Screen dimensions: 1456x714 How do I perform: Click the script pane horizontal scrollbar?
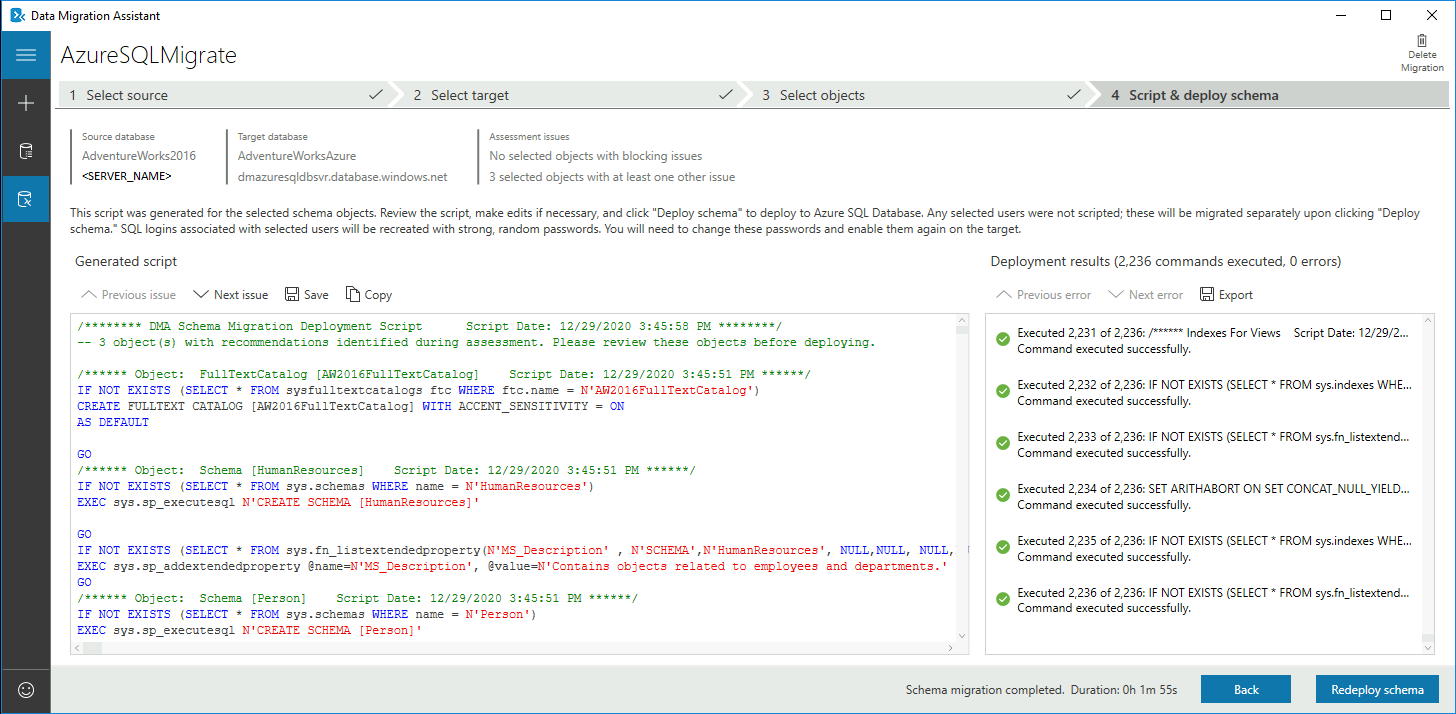click(x=514, y=648)
